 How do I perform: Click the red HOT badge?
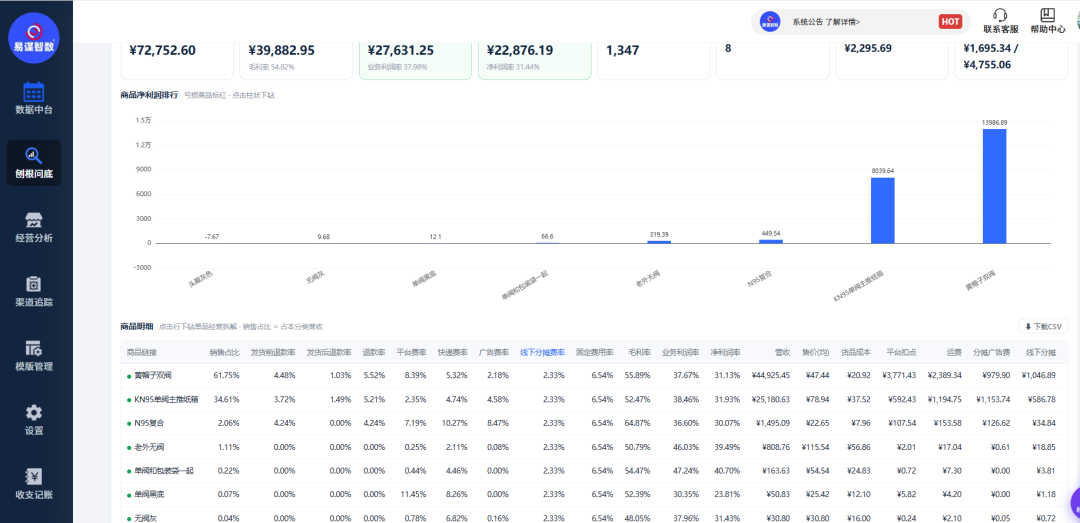950,21
